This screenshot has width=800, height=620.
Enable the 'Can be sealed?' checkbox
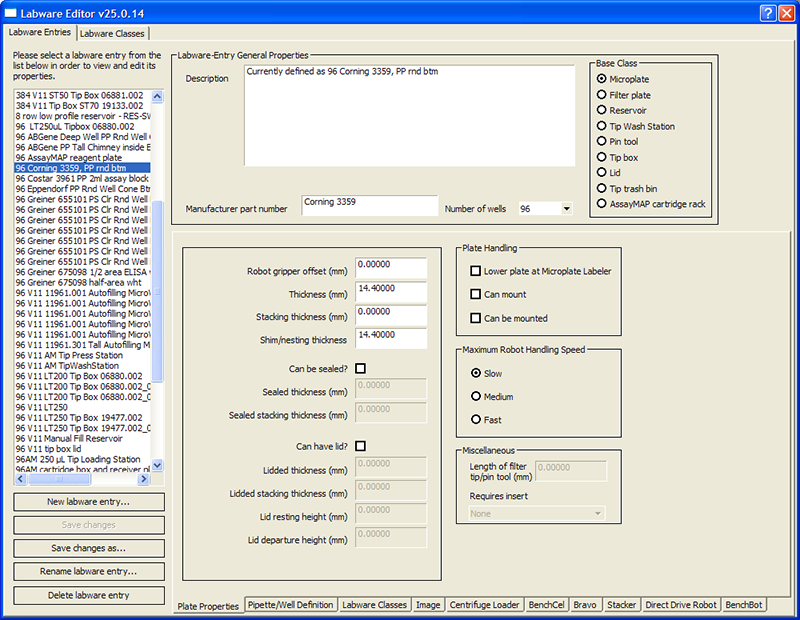pyautogui.click(x=360, y=369)
